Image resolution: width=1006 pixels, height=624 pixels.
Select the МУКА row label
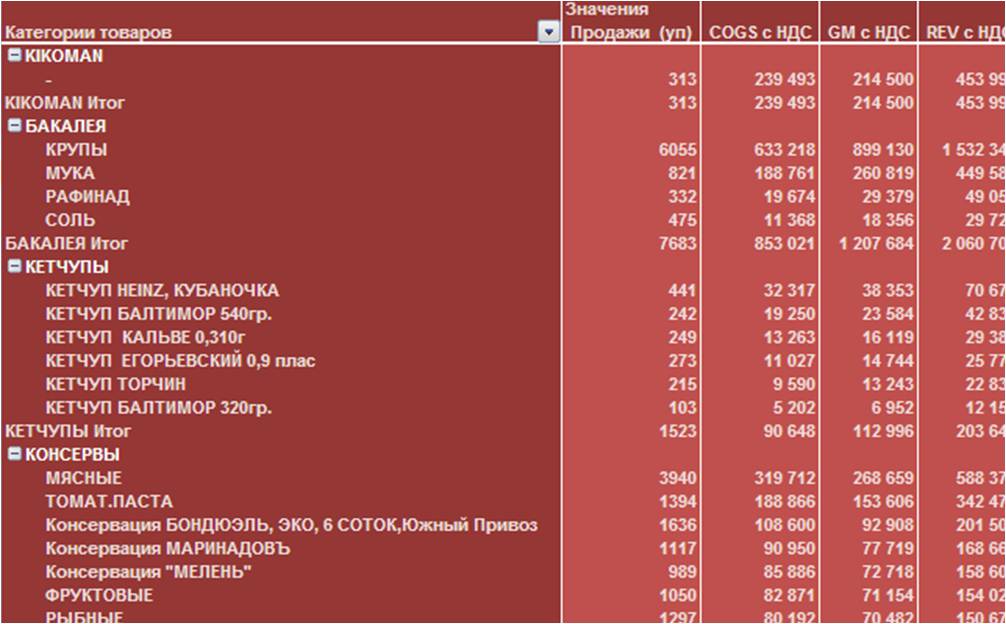pos(70,173)
